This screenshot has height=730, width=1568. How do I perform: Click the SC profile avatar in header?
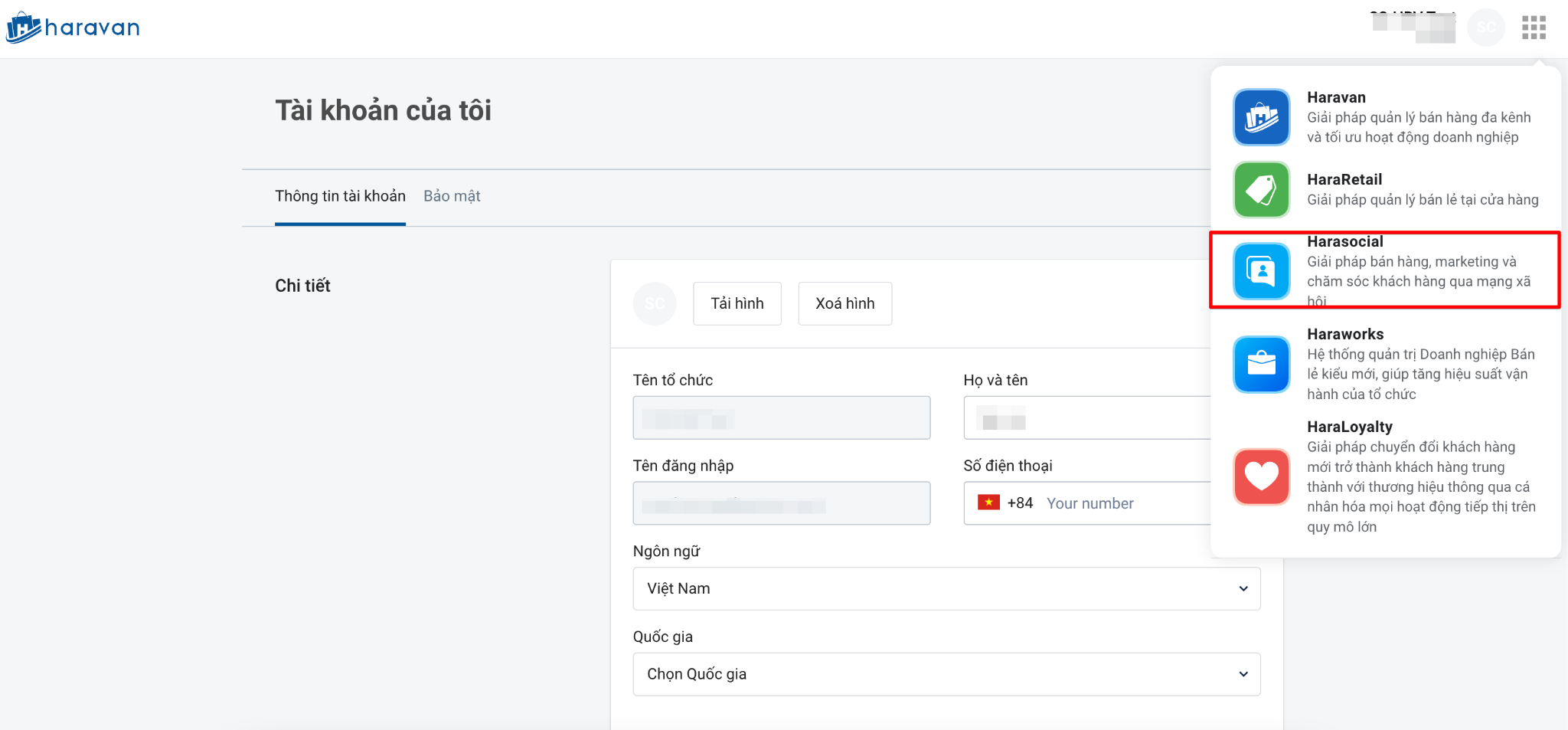(x=1486, y=28)
